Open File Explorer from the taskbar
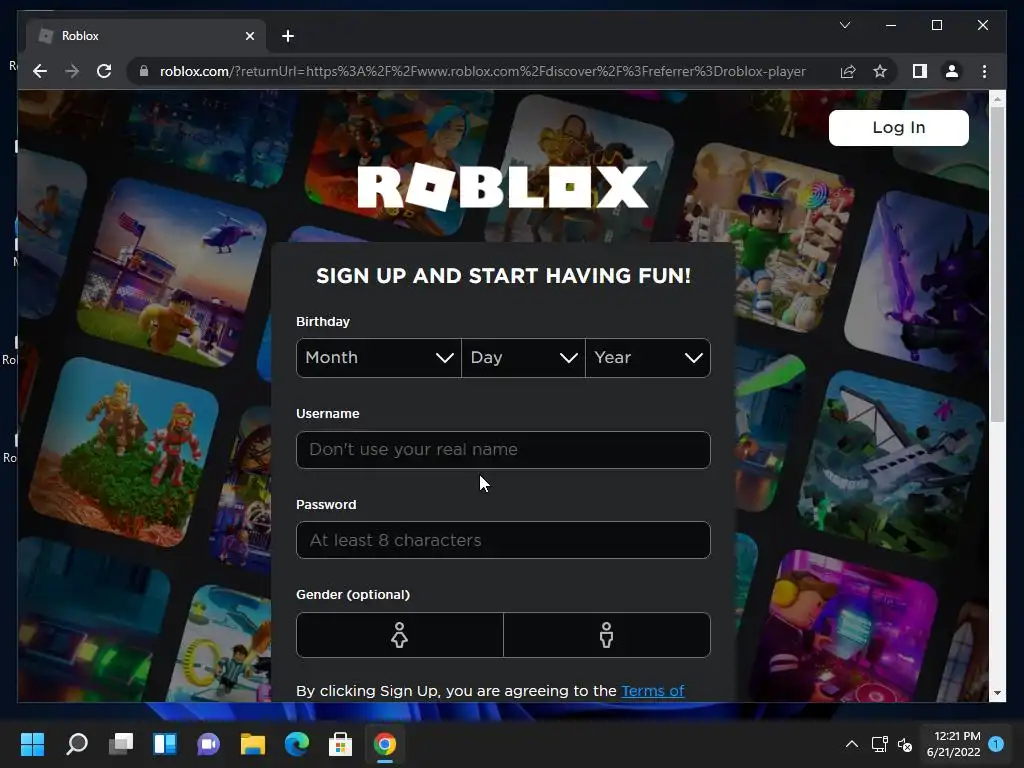Viewport: 1024px width, 768px height. click(x=253, y=744)
